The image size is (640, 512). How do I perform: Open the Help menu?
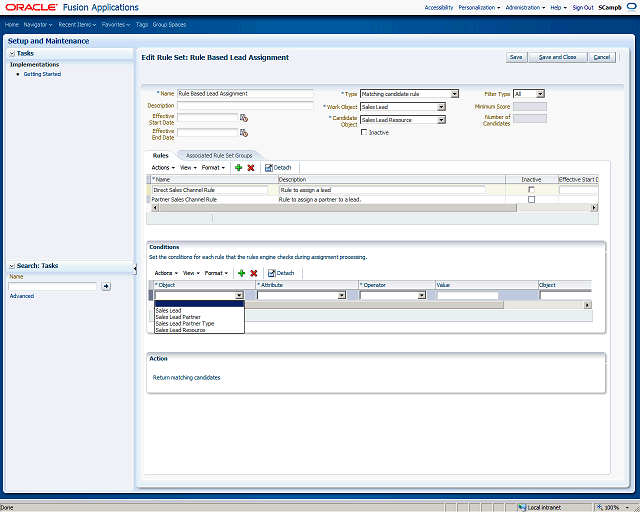(558, 7)
